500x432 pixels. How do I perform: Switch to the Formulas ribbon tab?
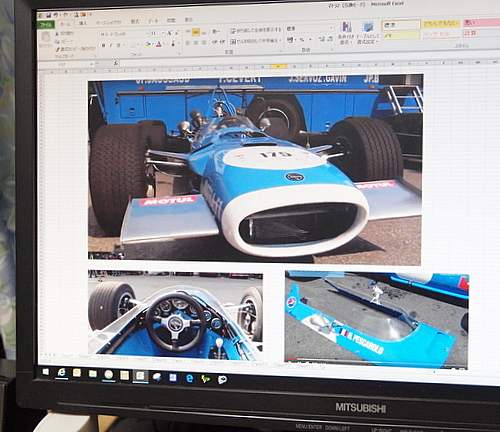tap(135, 21)
